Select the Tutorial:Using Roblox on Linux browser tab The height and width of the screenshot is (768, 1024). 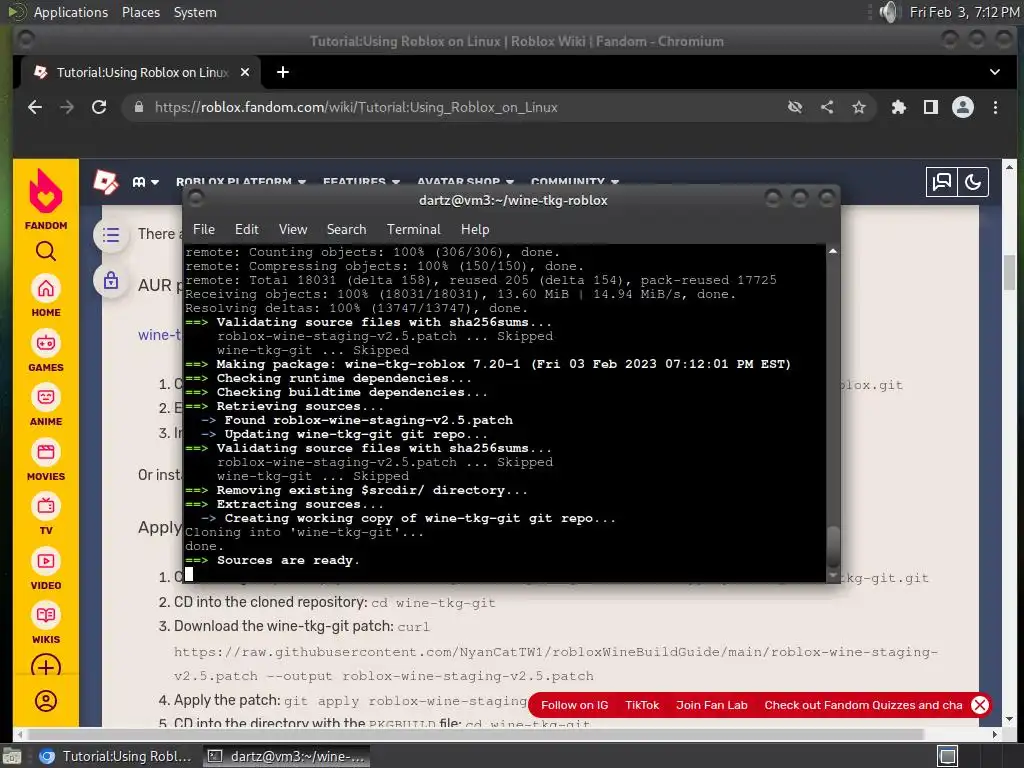141,72
